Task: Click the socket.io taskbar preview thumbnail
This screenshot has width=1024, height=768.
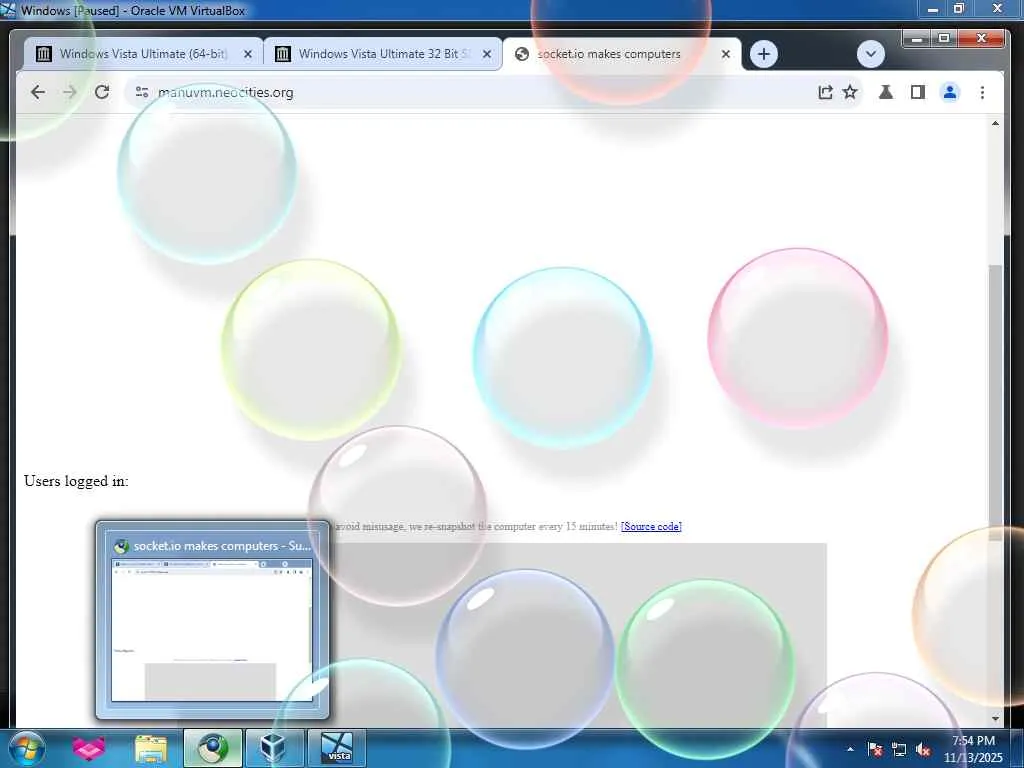Action: point(212,620)
